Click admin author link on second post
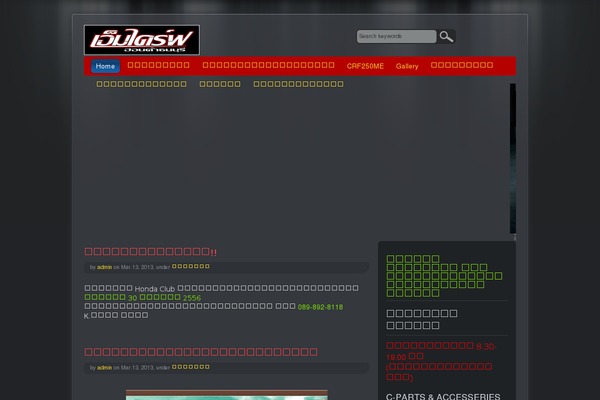The width and height of the screenshot is (600, 400). 104,368
